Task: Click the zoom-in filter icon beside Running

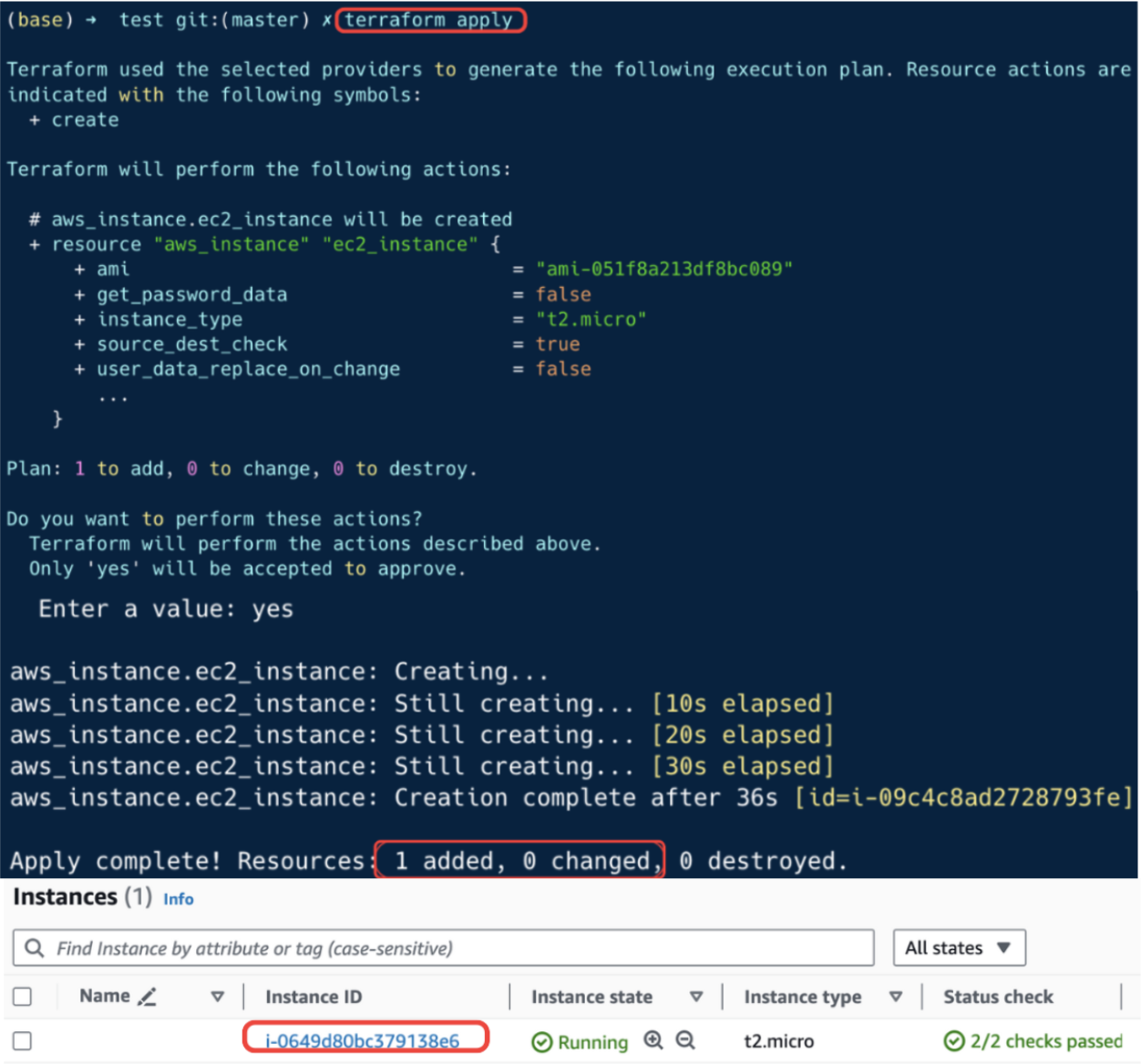Action: click(653, 1040)
